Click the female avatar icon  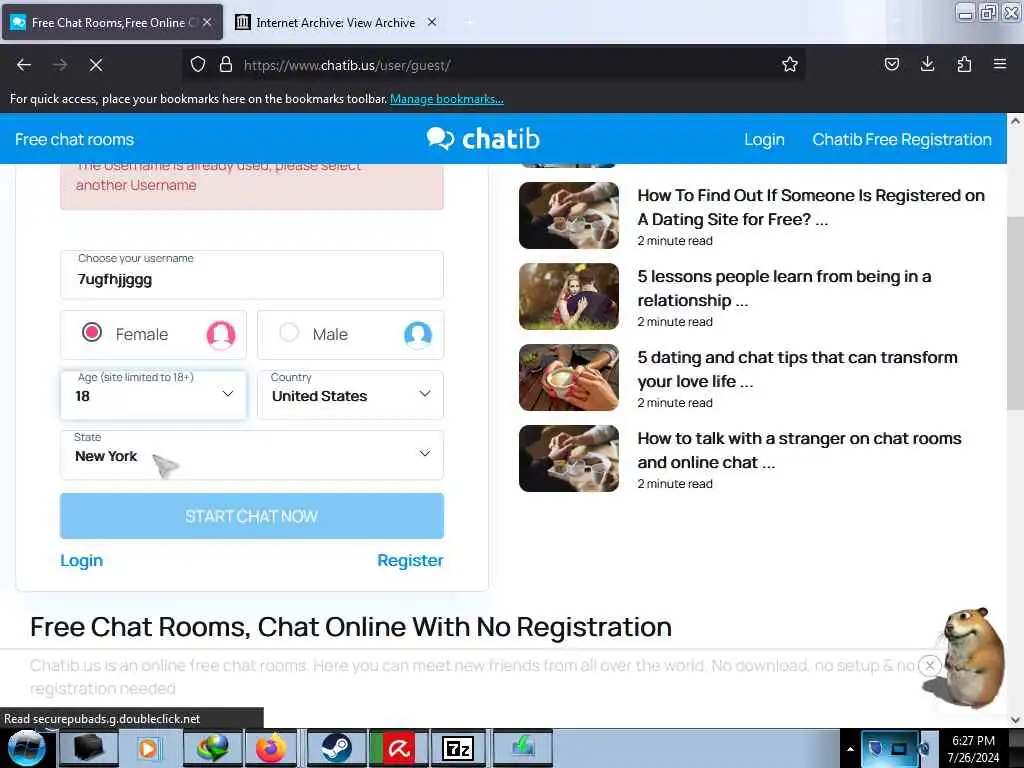point(221,334)
